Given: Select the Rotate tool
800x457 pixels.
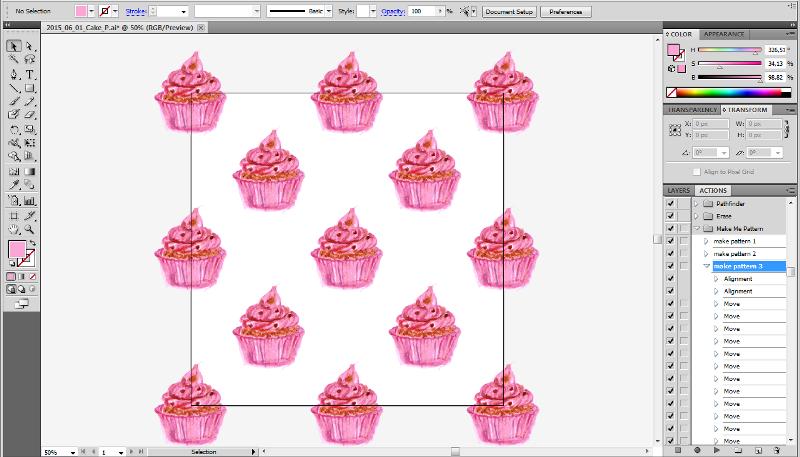Looking at the screenshot, I should coord(14,130).
